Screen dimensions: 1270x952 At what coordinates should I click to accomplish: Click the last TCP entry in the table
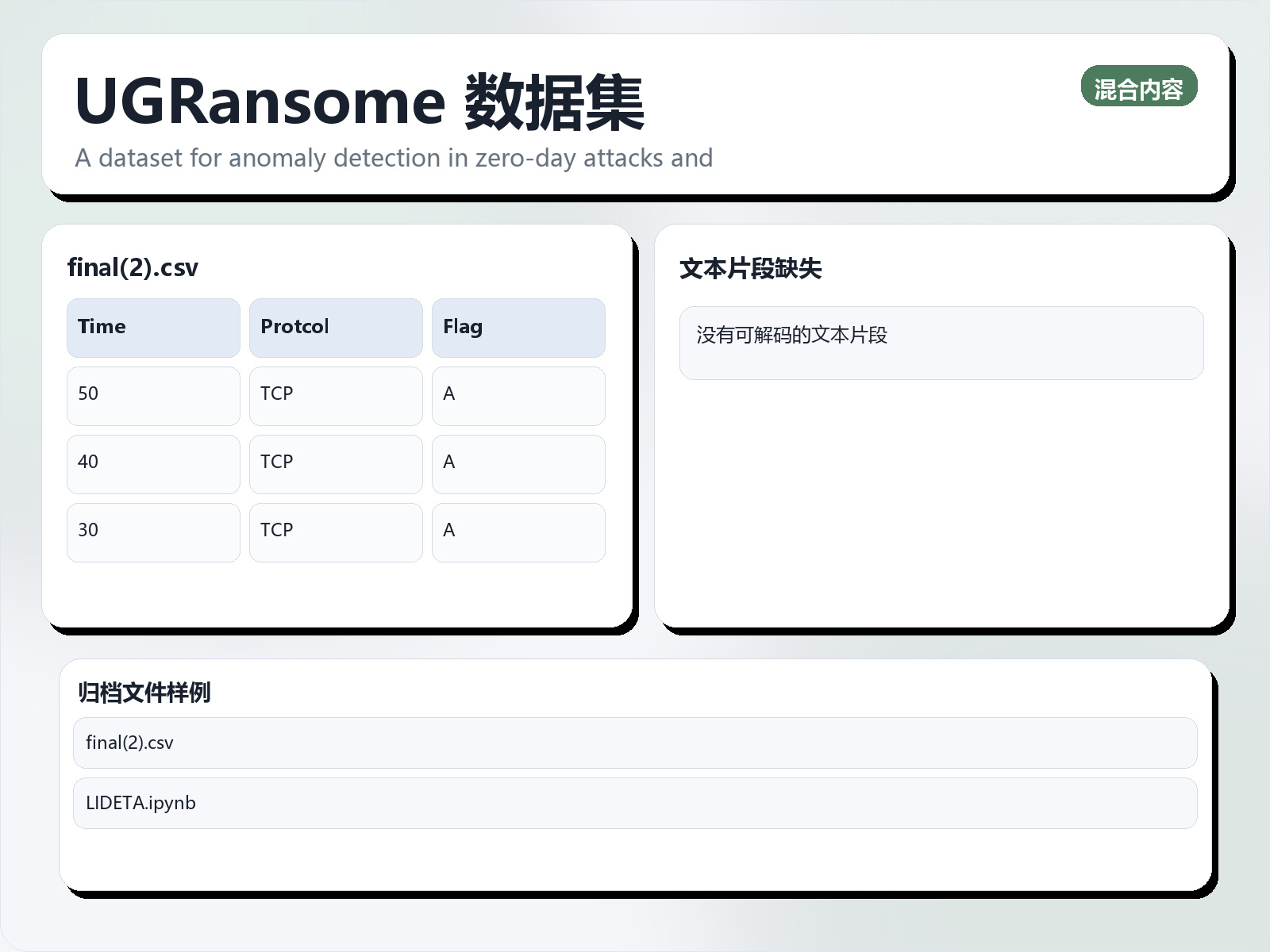335,532
